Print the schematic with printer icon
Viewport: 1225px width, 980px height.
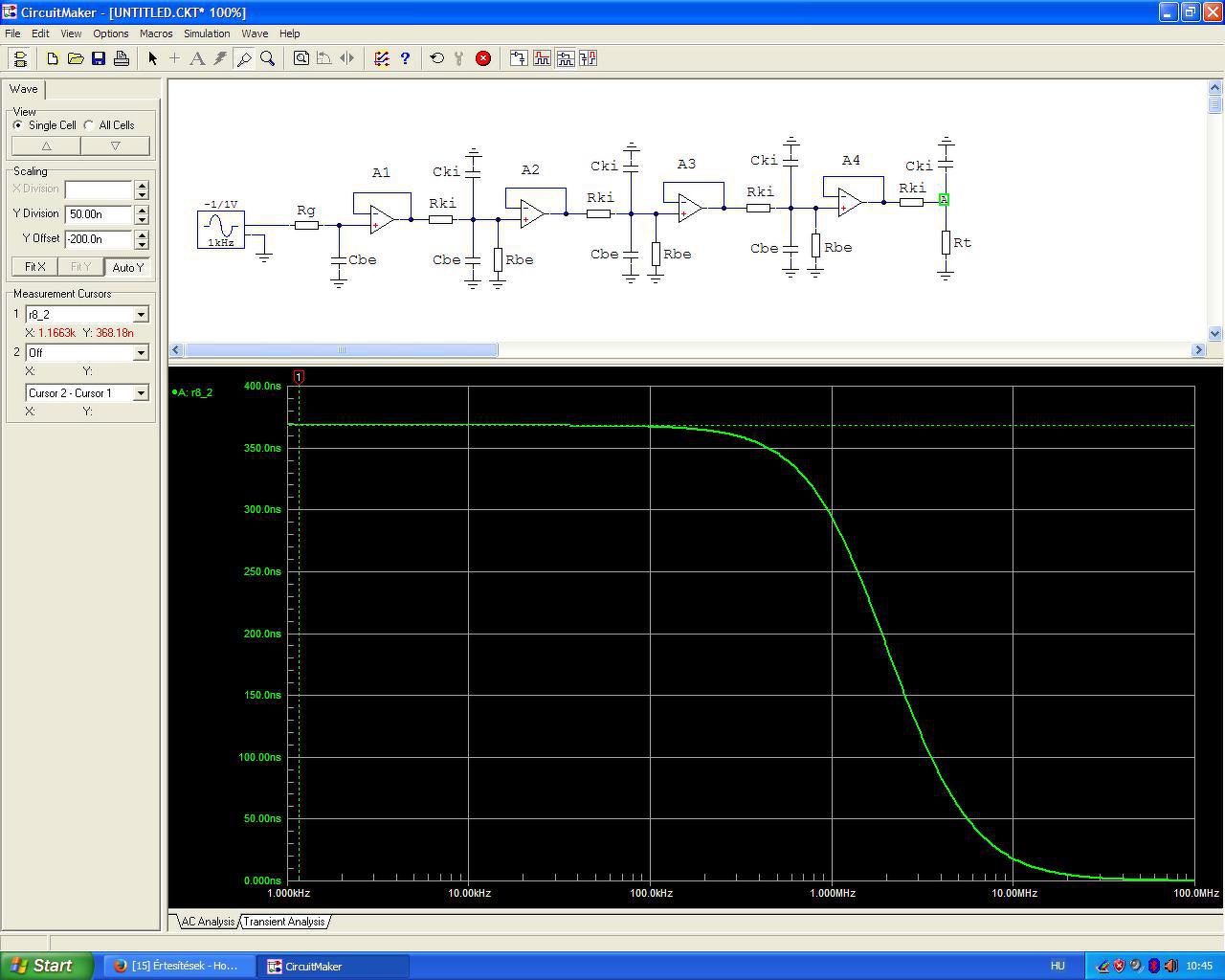[x=122, y=58]
